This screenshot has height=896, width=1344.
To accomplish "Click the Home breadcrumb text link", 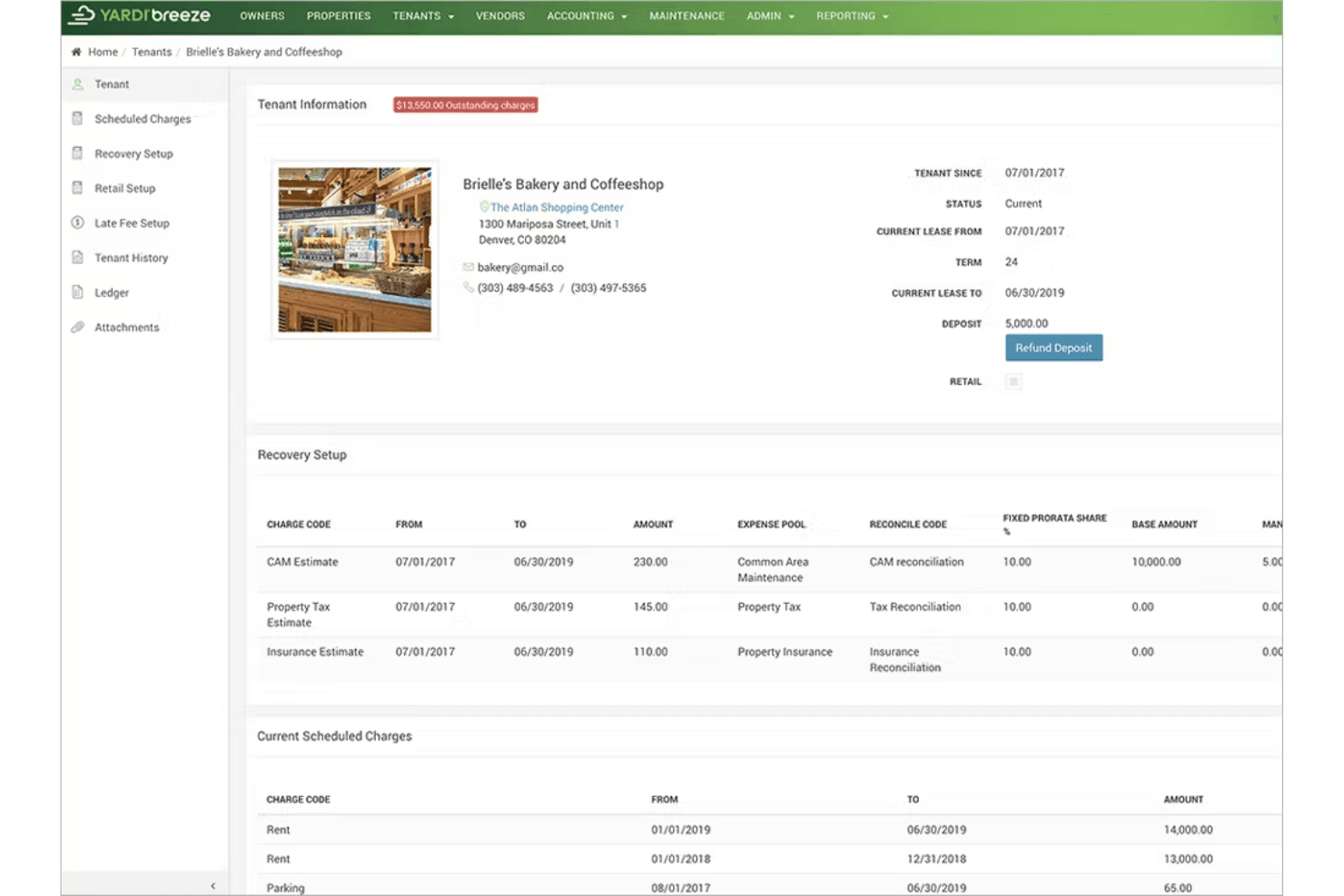I will click(103, 53).
